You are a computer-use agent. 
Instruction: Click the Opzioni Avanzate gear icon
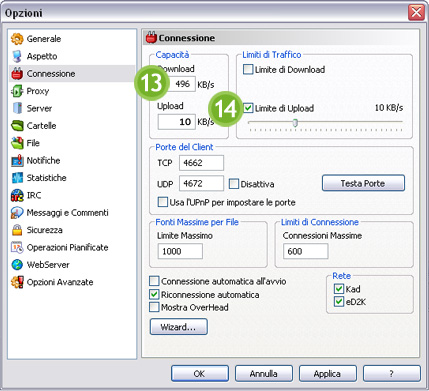pos(17,282)
